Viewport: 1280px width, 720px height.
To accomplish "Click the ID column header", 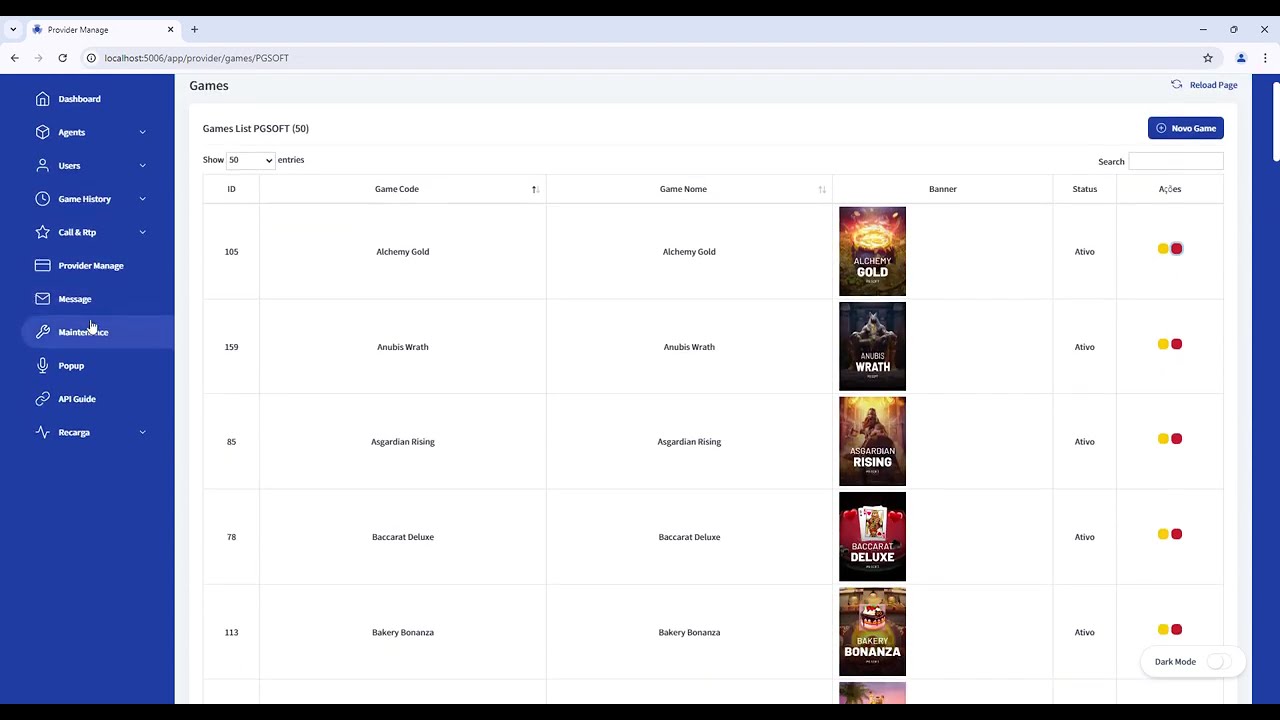I will coord(231,189).
